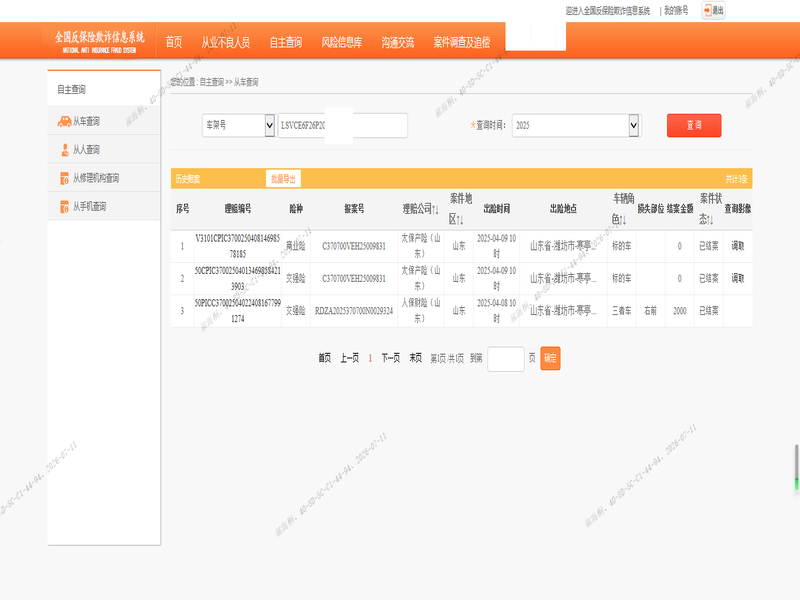Click claim number ending 3903 in row 2
This screenshot has width=800, height=600.
[238, 278]
